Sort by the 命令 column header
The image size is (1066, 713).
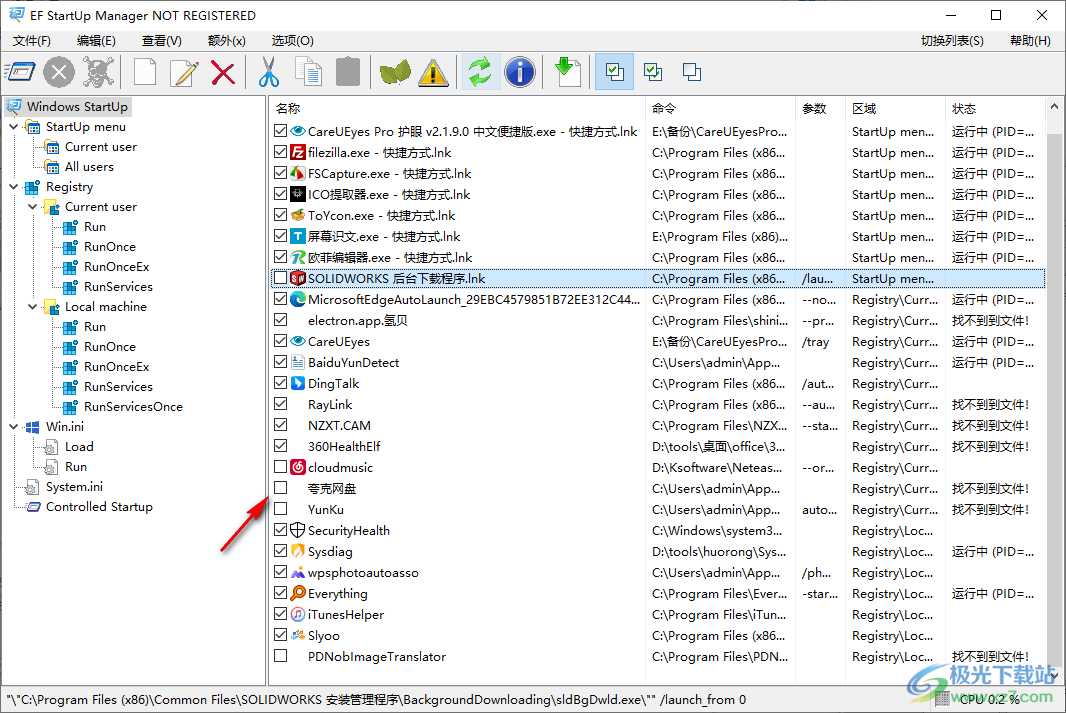720,109
